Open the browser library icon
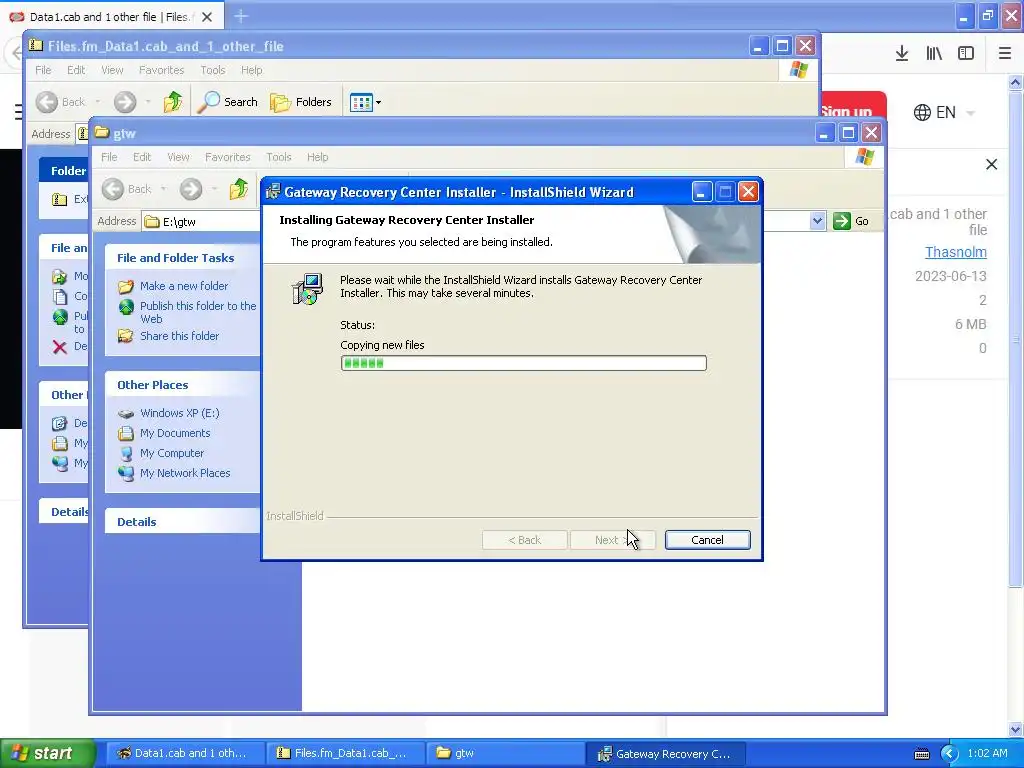The height and width of the screenshot is (768, 1024). tap(934, 54)
